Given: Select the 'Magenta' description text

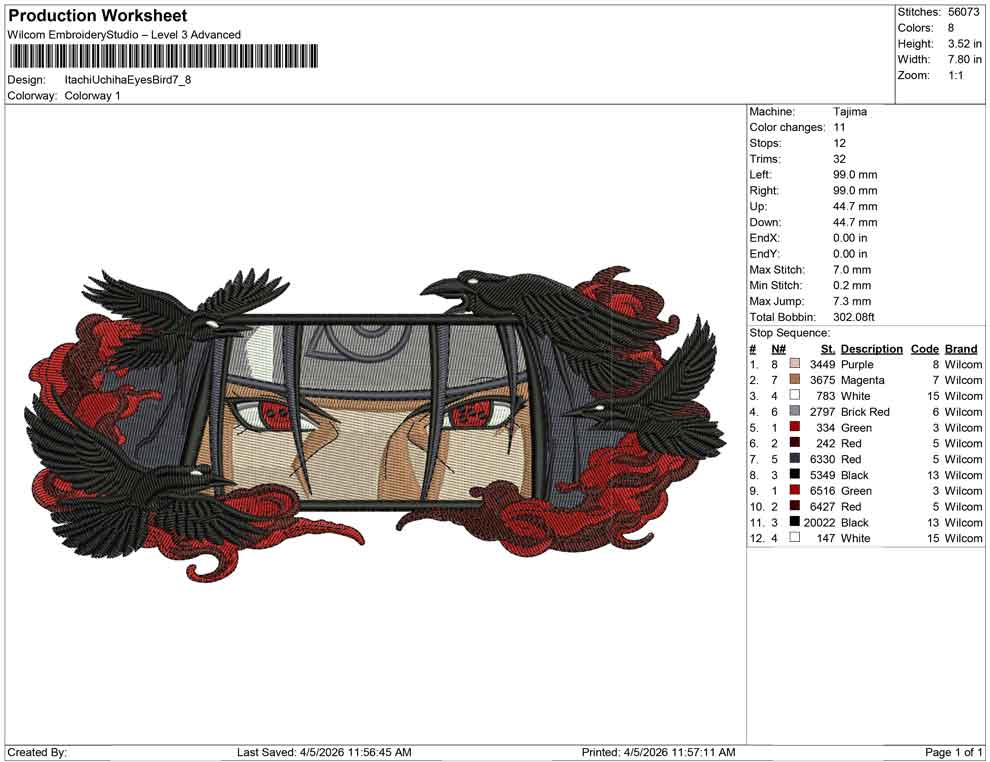Looking at the screenshot, I should [x=862, y=381].
